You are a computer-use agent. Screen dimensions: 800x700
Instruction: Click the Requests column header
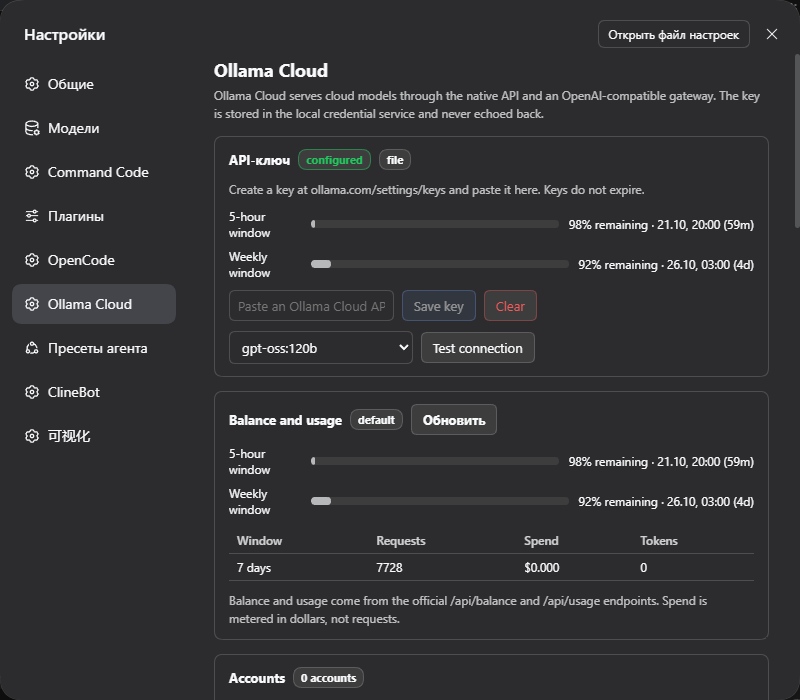pos(401,541)
